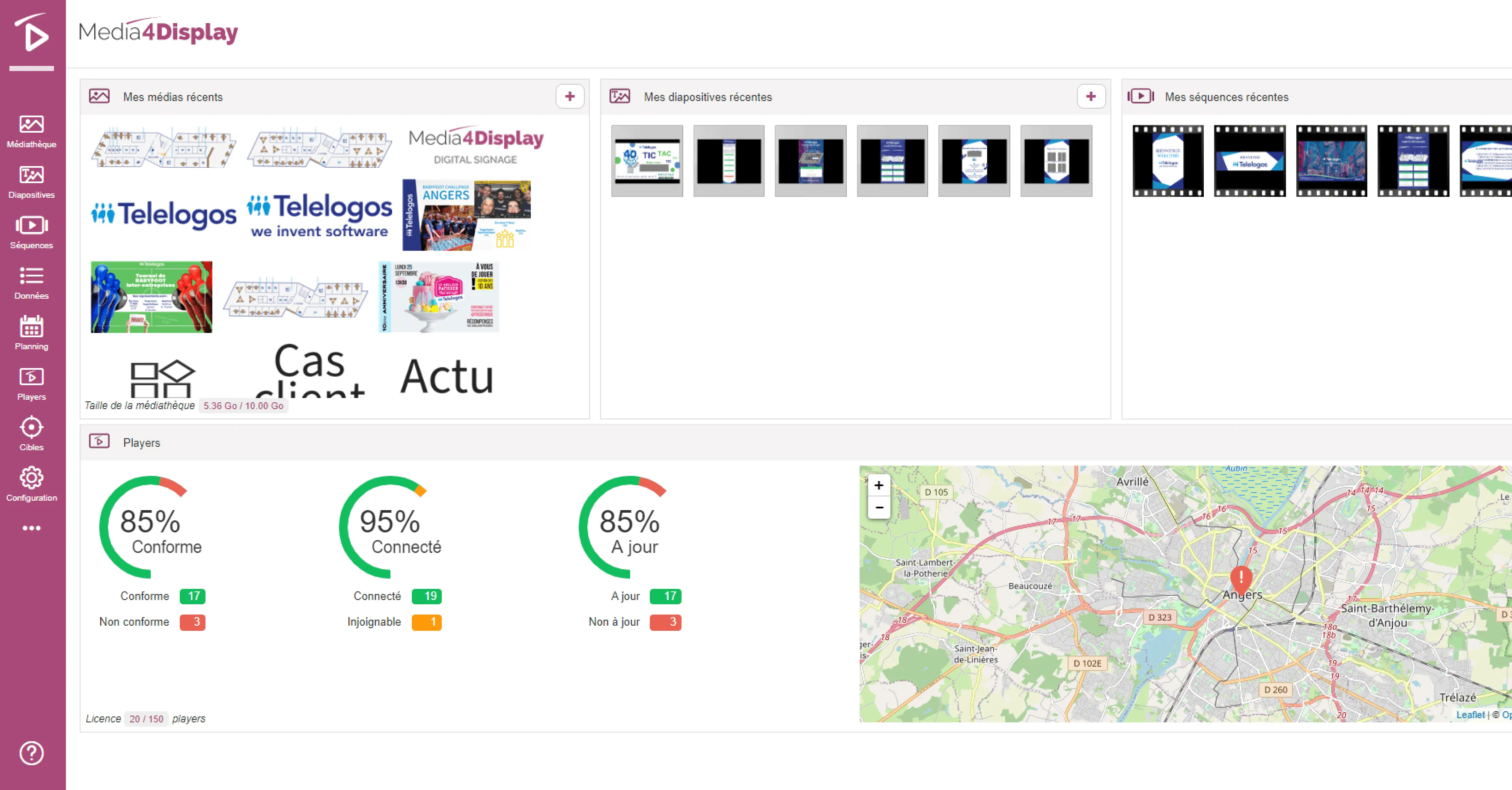
Task: Click the Non conforme count badge 3
Action: tap(193, 621)
